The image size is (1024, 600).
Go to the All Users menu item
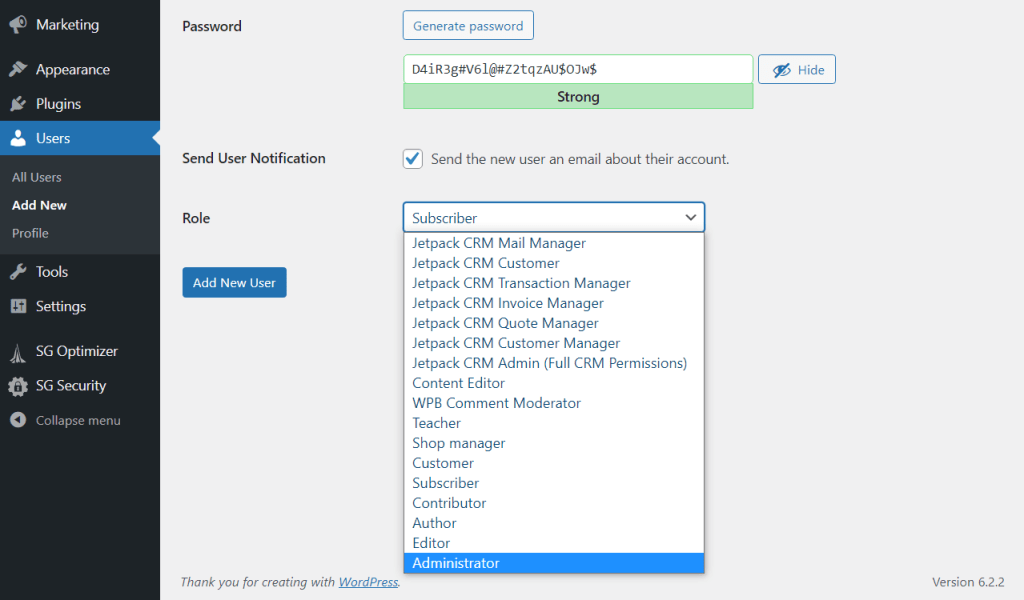click(36, 177)
